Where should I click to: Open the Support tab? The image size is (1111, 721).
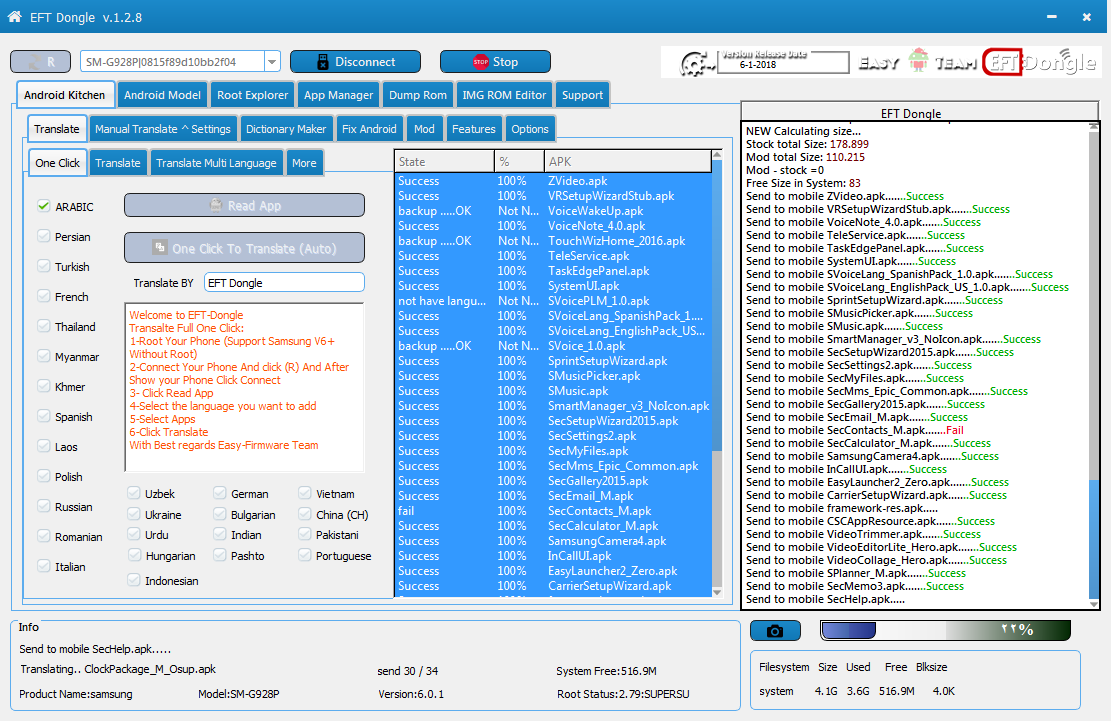pos(582,95)
